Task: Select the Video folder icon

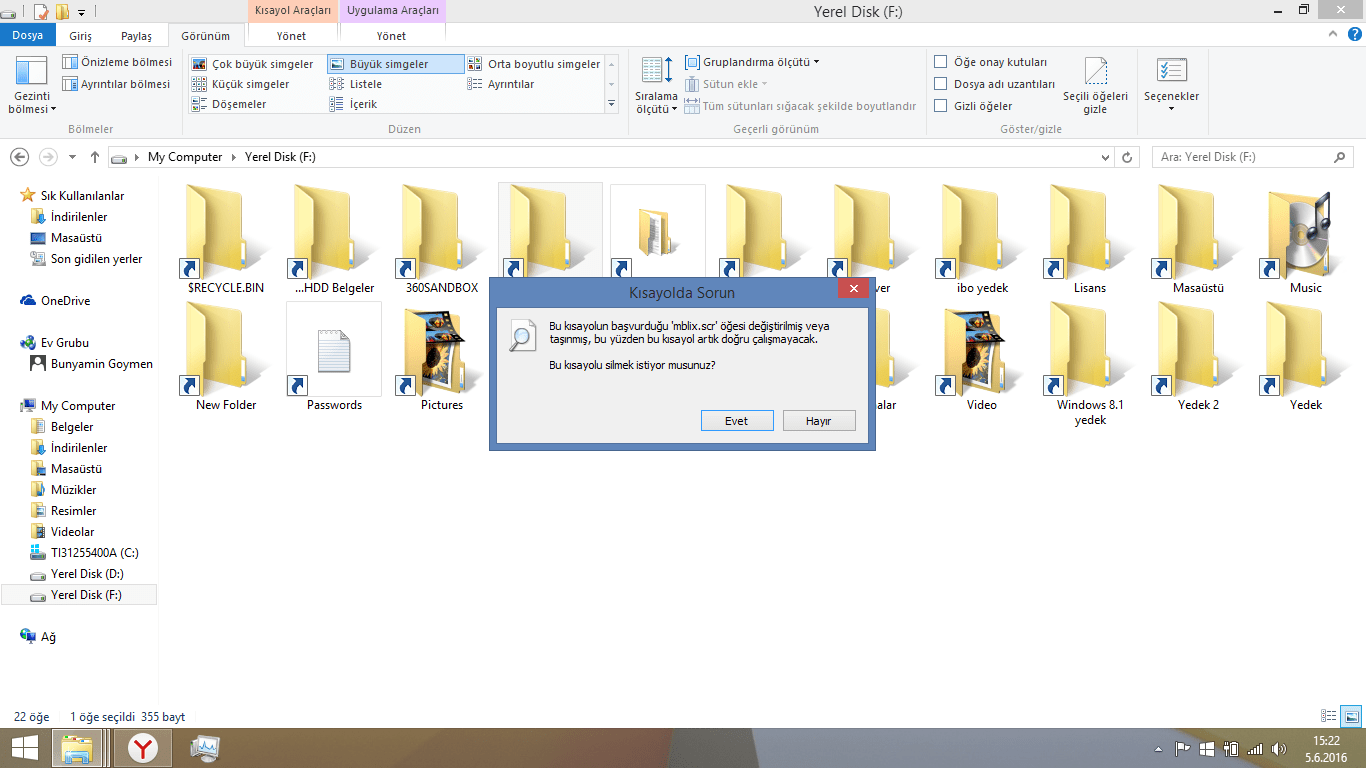Action: [982, 357]
